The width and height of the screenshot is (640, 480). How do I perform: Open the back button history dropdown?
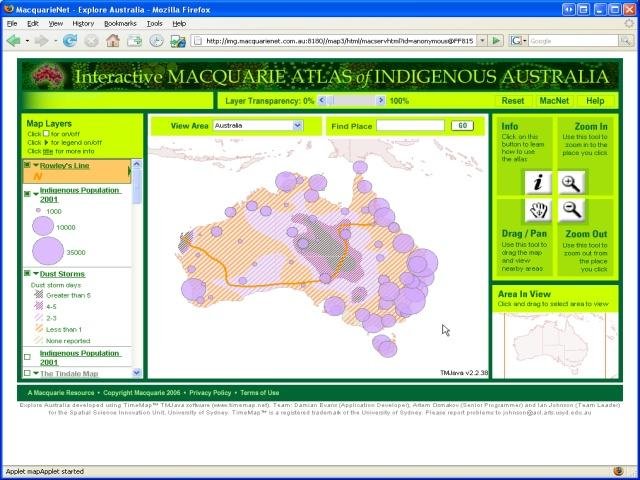[x=27, y=41]
